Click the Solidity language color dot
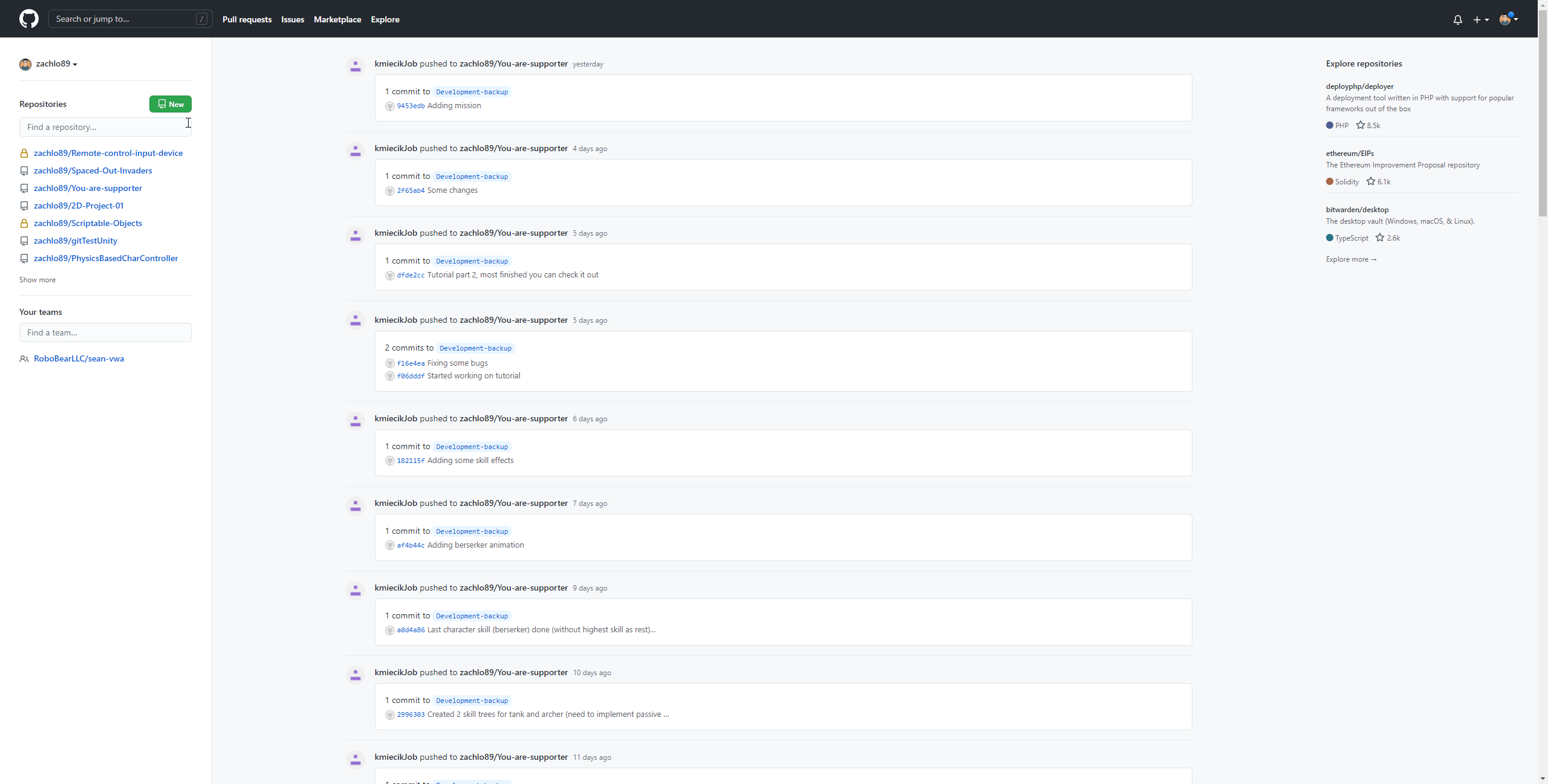 point(1330,182)
